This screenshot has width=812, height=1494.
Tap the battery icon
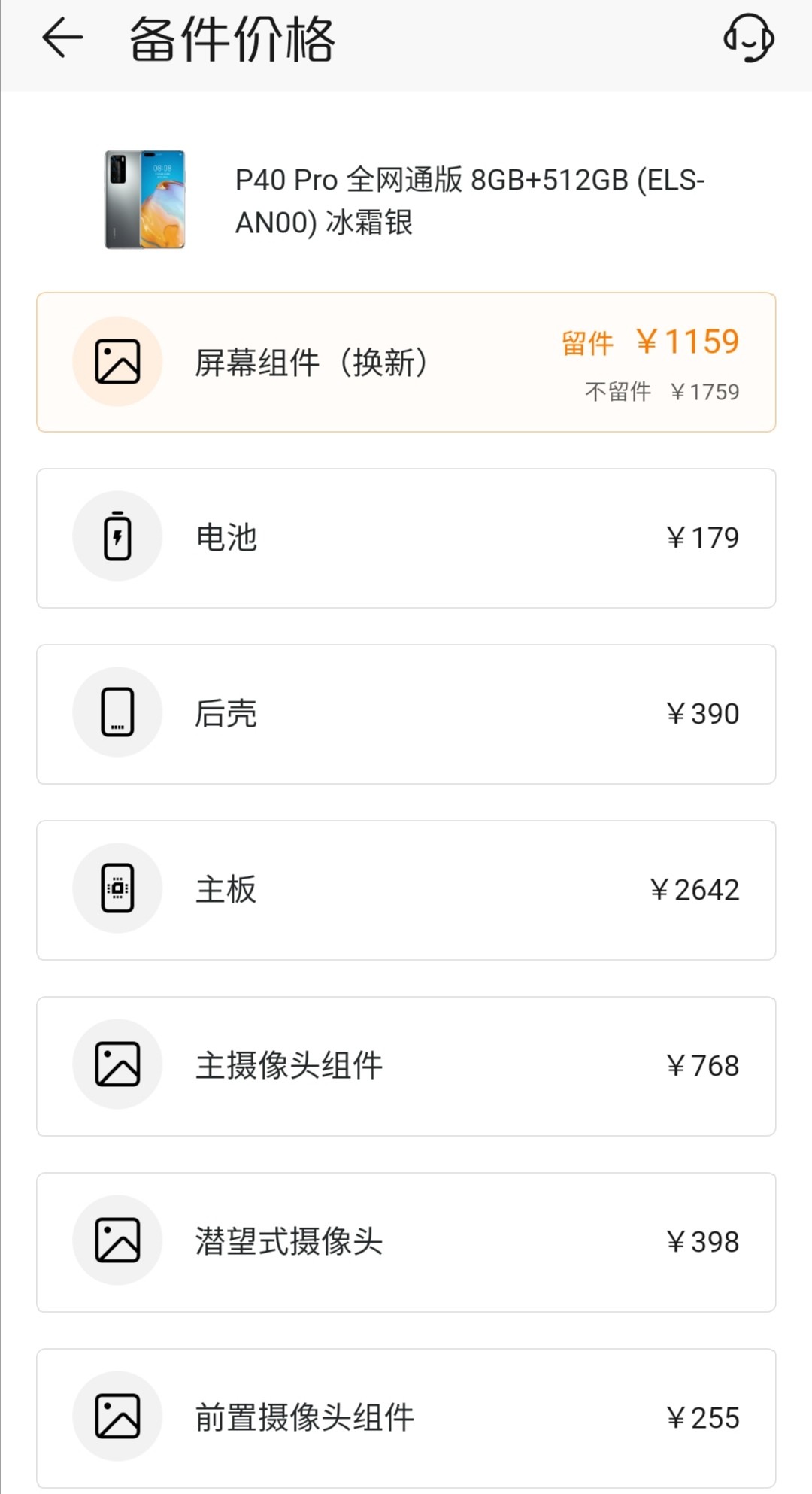[x=117, y=536]
